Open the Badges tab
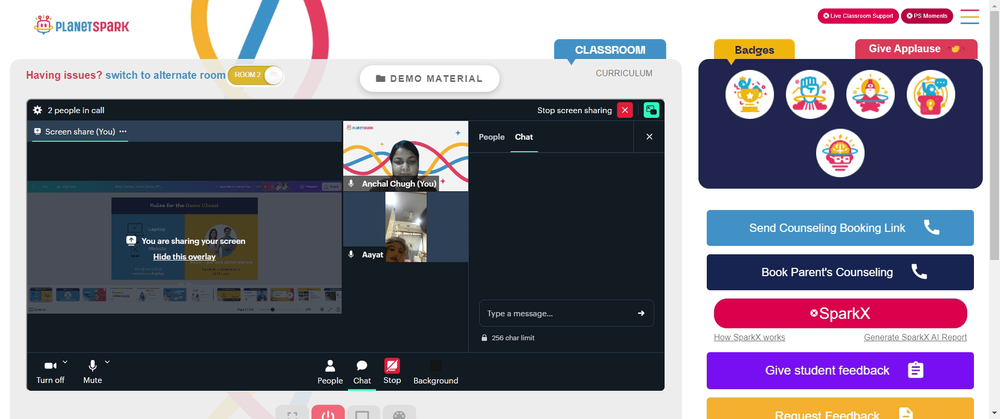 [754, 50]
